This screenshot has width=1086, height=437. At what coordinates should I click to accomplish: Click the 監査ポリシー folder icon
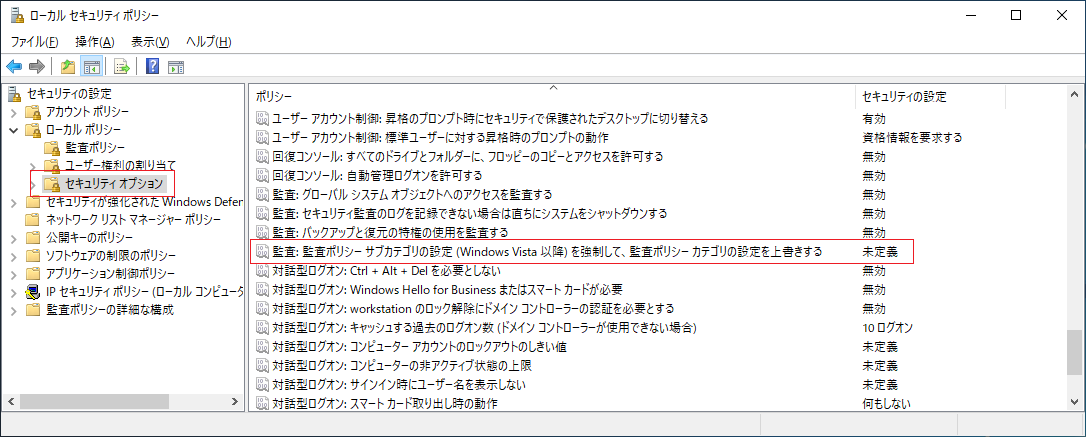click(x=53, y=148)
